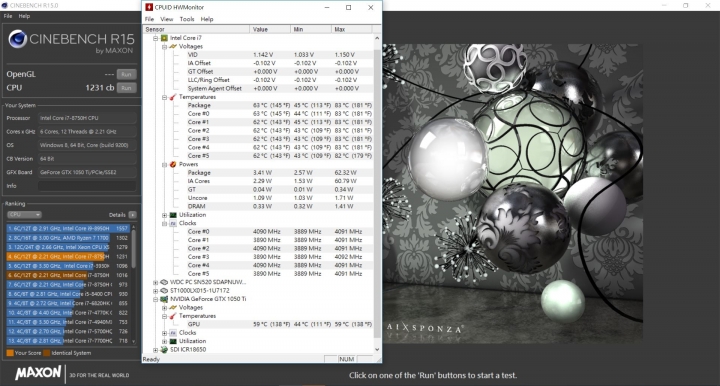Open HWMonitor Help menu
This screenshot has height=386, width=720.
click(x=207, y=19)
